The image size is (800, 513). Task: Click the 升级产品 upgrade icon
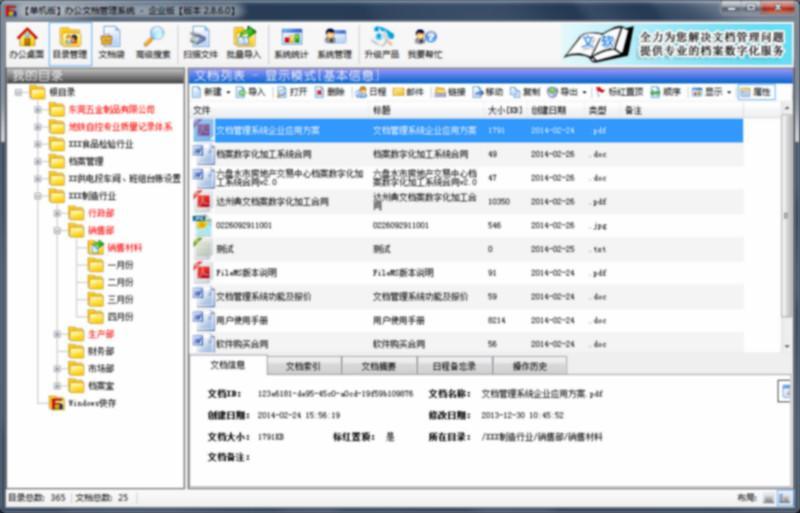[381, 43]
